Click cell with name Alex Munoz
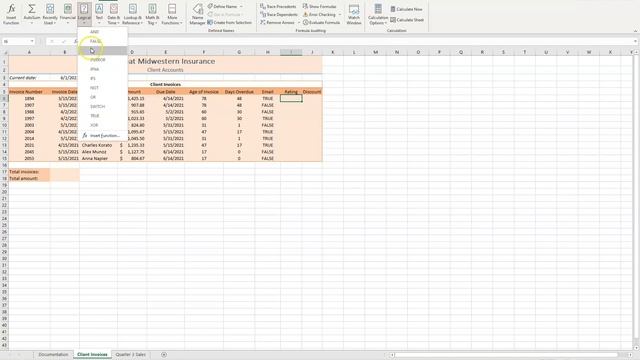 pos(98,152)
